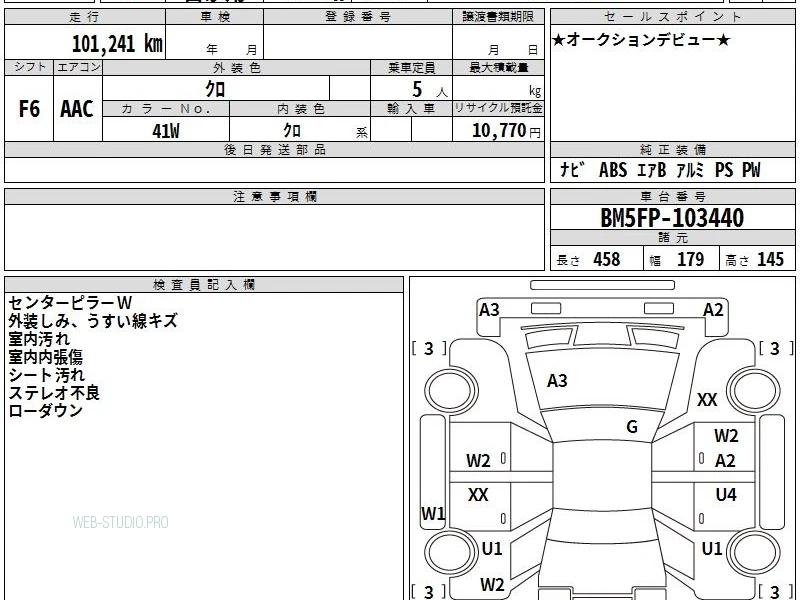
Task: Select the inspector note ステレオ不良
Action: (54, 393)
